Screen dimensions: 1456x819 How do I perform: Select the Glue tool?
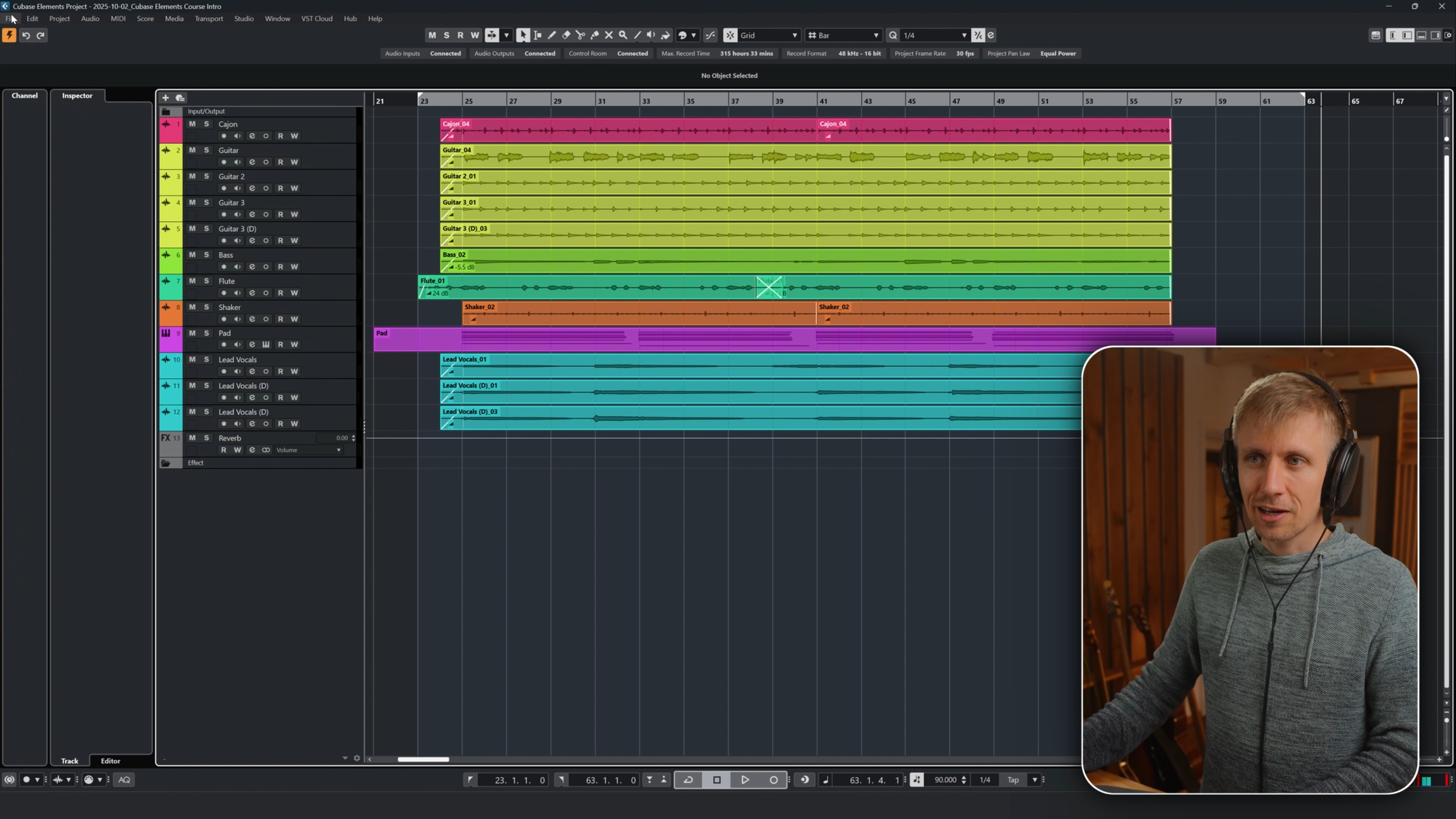click(x=595, y=35)
